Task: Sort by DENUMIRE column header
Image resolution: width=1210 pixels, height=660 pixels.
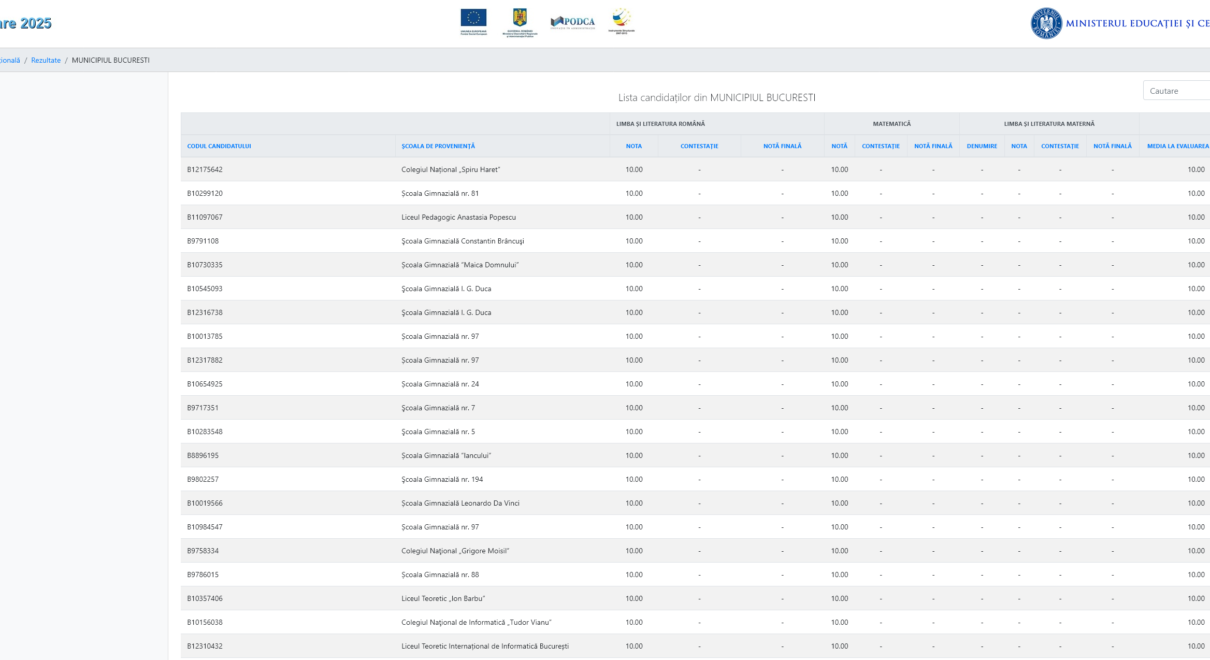Action: (x=981, y=146)
